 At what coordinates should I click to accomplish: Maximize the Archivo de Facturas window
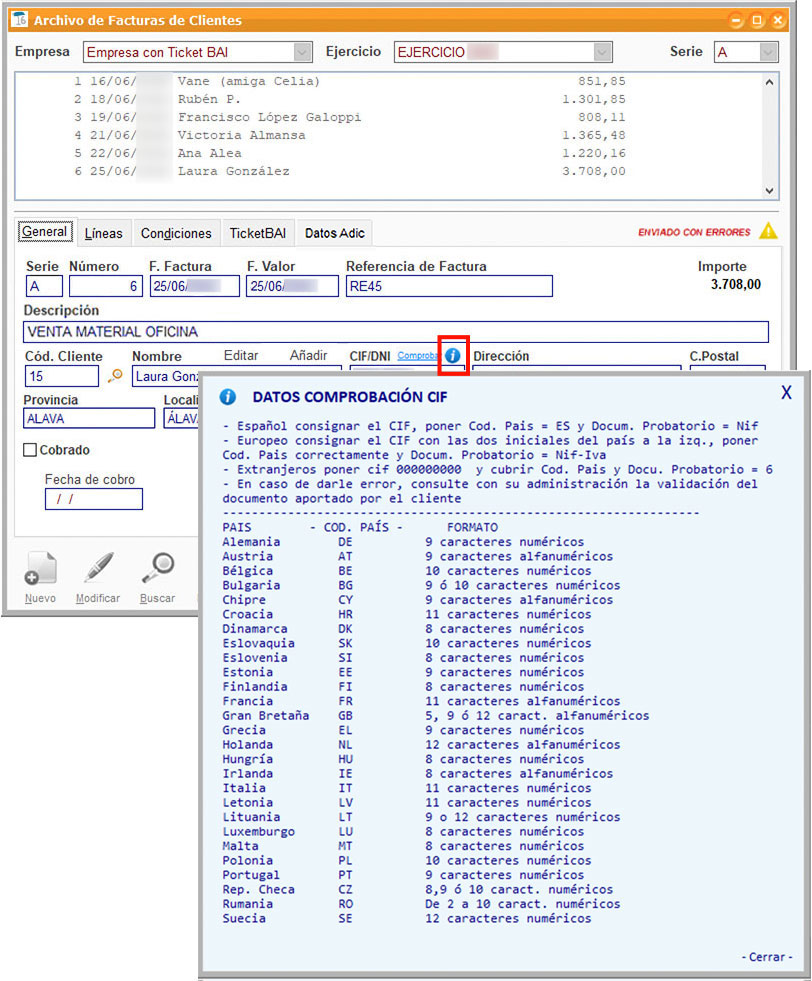pos(757,20)
